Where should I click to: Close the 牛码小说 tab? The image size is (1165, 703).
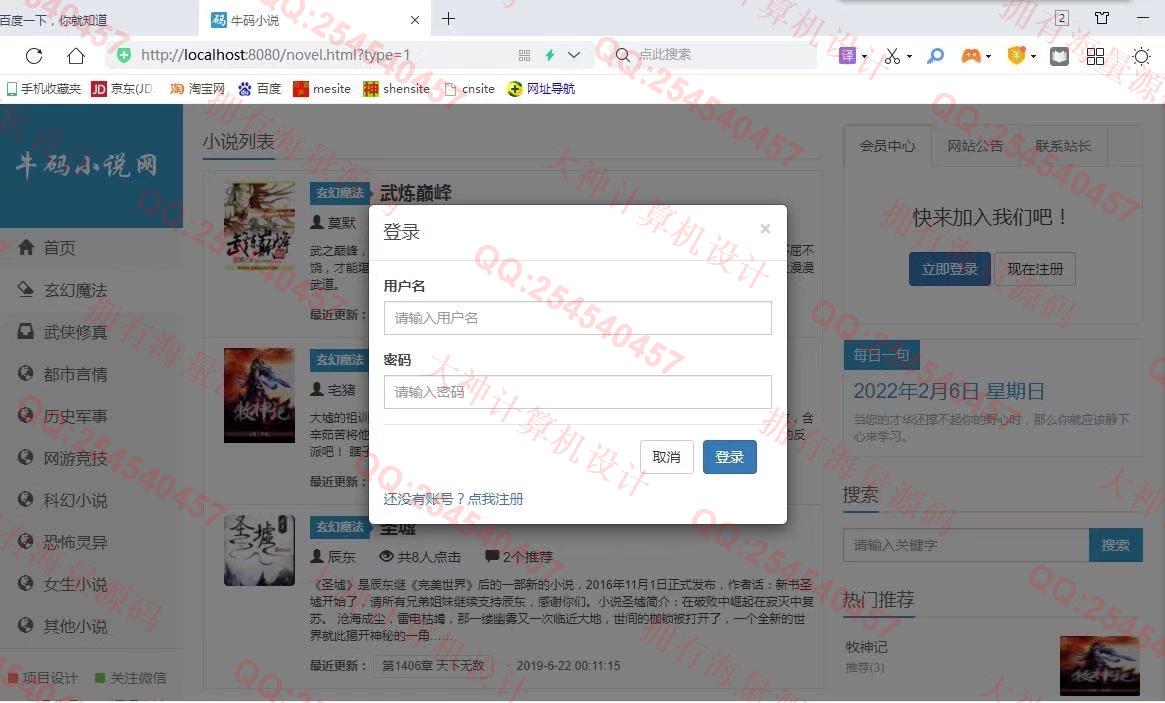coord(415,20)
